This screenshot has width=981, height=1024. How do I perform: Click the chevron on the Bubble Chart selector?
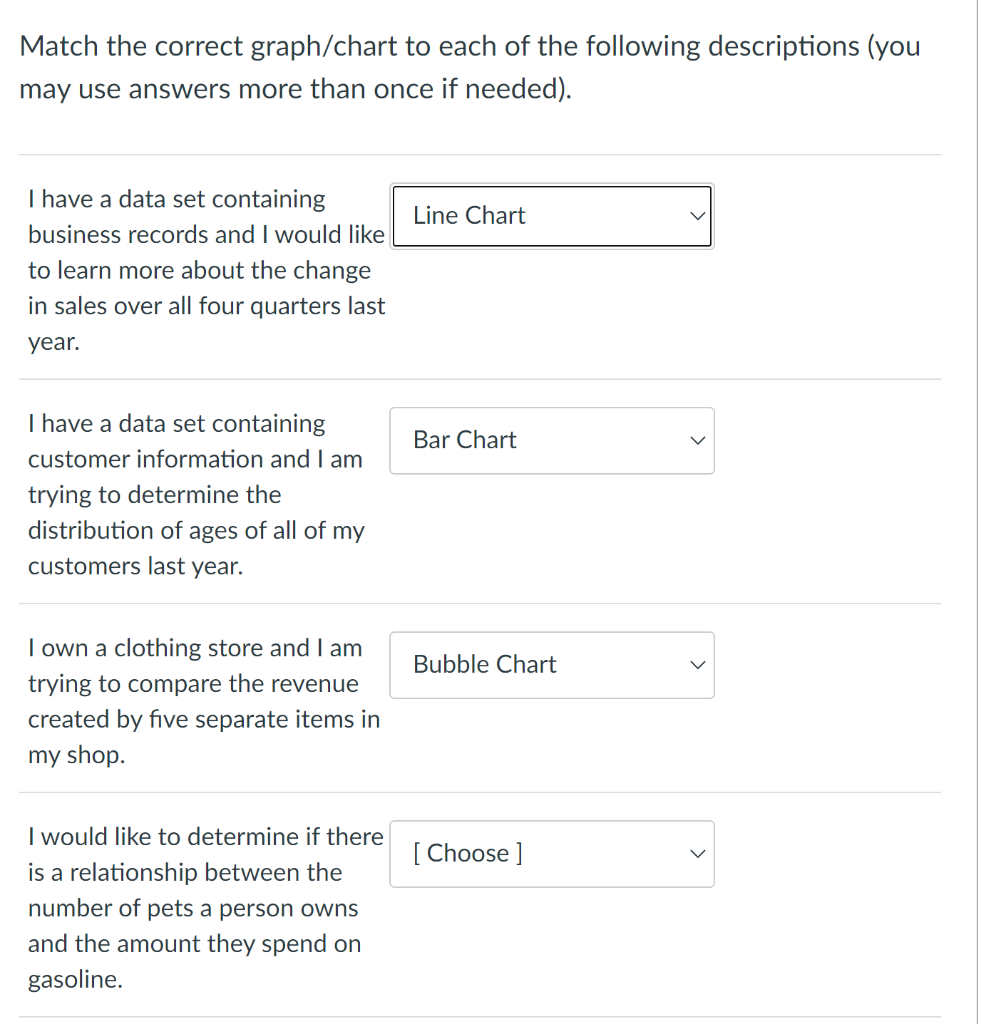tap(697, 664)
